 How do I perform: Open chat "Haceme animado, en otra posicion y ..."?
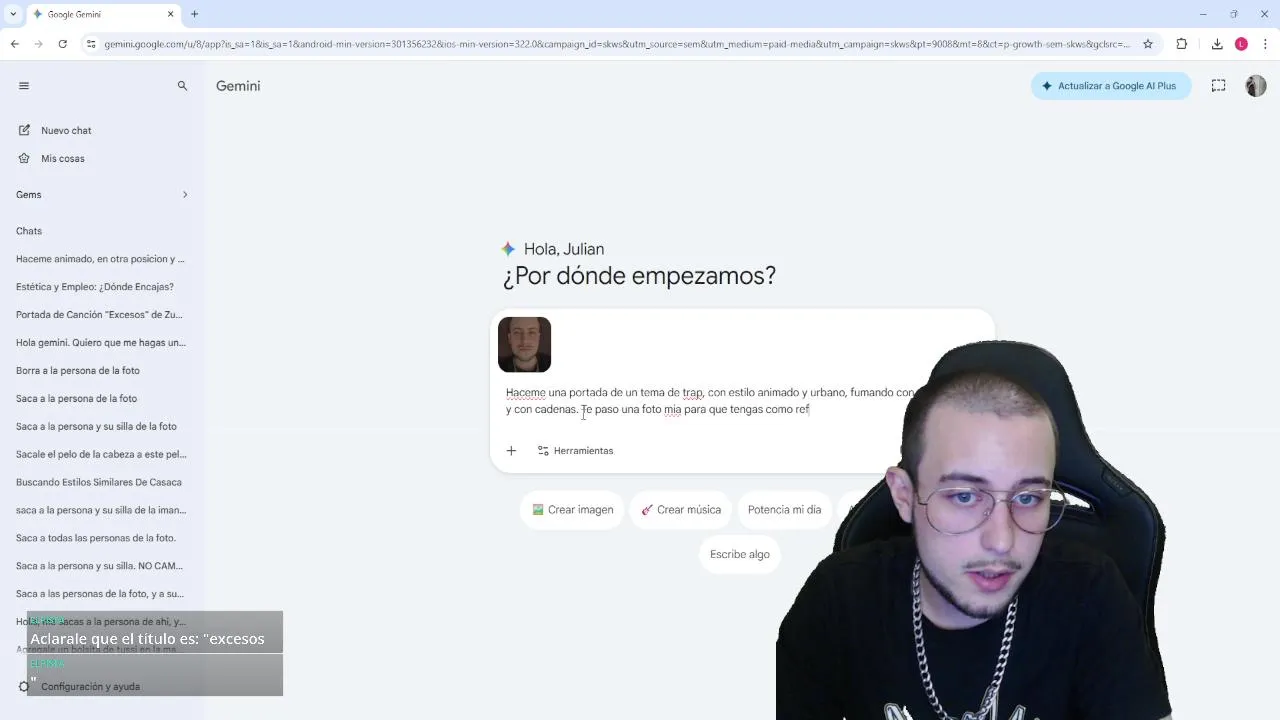pos(100,259)
